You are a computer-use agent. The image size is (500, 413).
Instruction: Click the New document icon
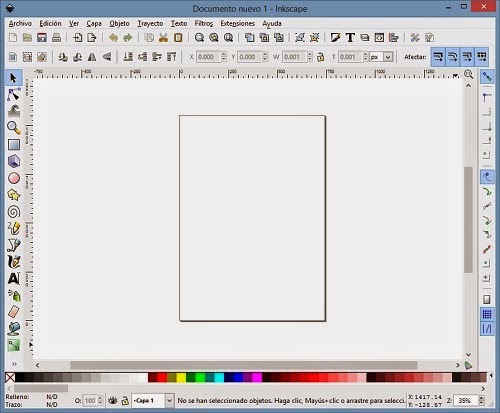(x=13, y=37)
